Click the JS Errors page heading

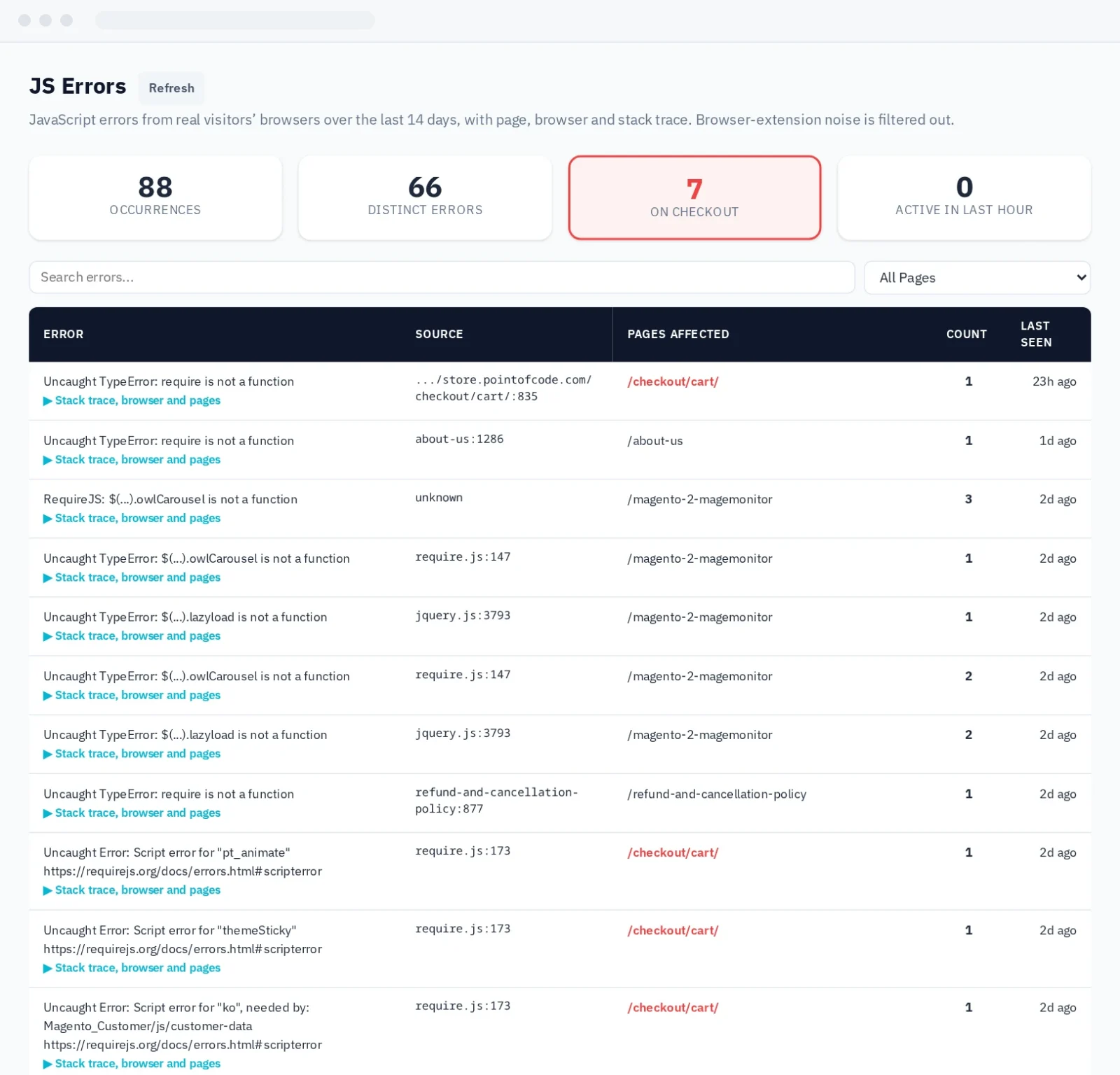pos(78,86)
